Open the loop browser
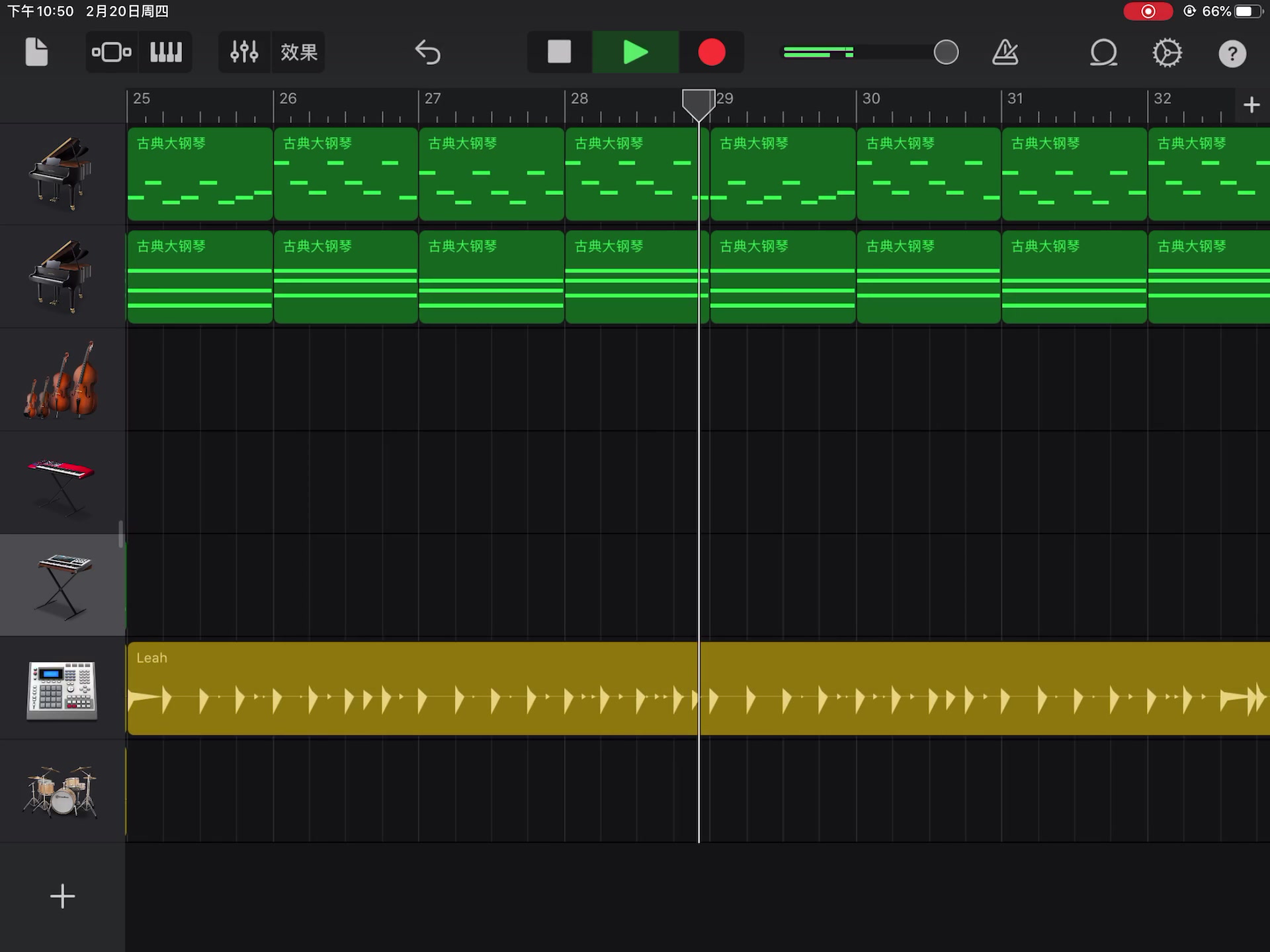This screenshot has width=1270, height=952. [x=1103, y=53]
